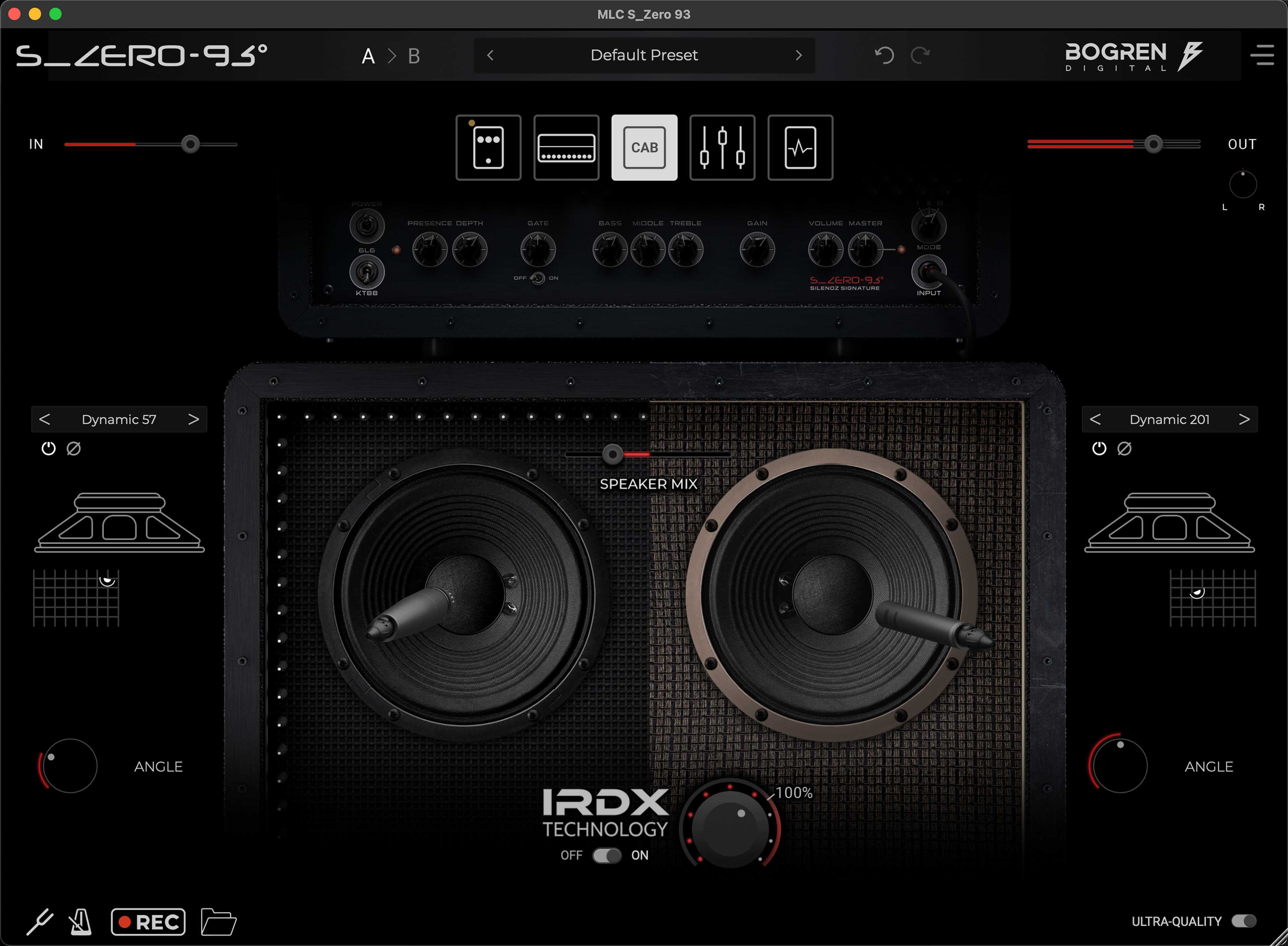Select previous mic before Dynamic 201
The width and height of the screenshot is (1288, 946).
click(x=1095, y=419)
